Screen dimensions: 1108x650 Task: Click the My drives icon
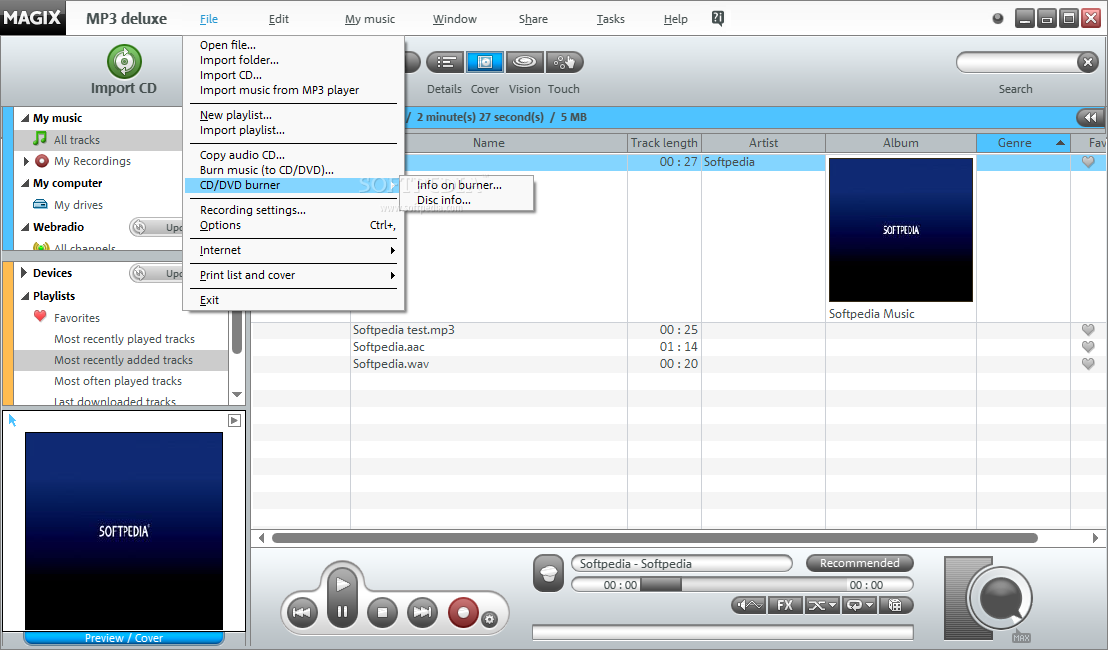(x=40, y=205)
